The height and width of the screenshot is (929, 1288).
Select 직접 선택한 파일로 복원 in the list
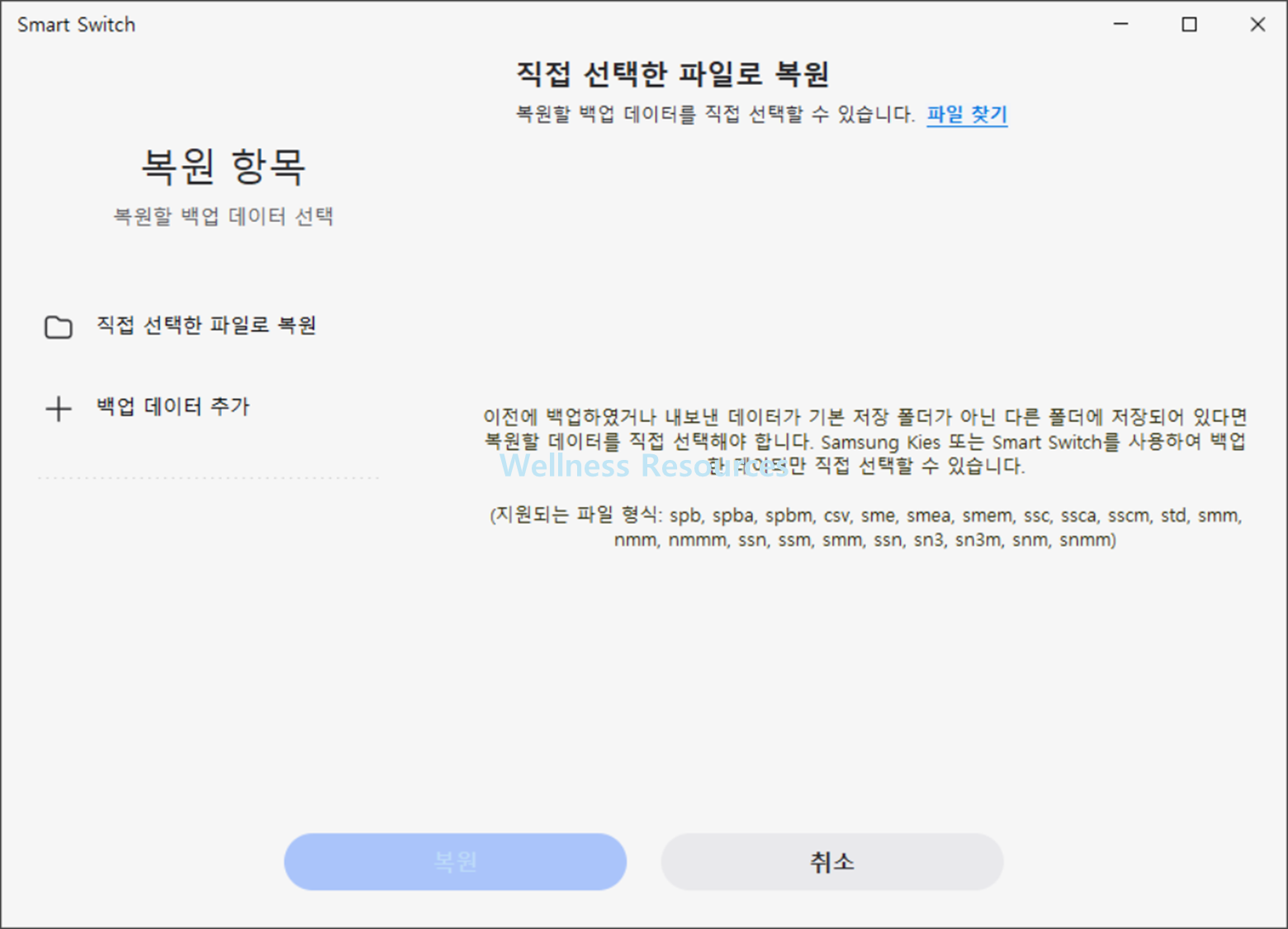tap(206, 325)
